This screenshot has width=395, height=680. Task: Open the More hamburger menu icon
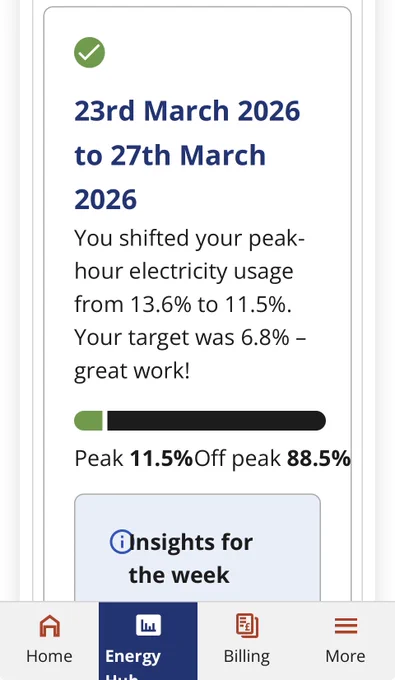tap(346, 626)
